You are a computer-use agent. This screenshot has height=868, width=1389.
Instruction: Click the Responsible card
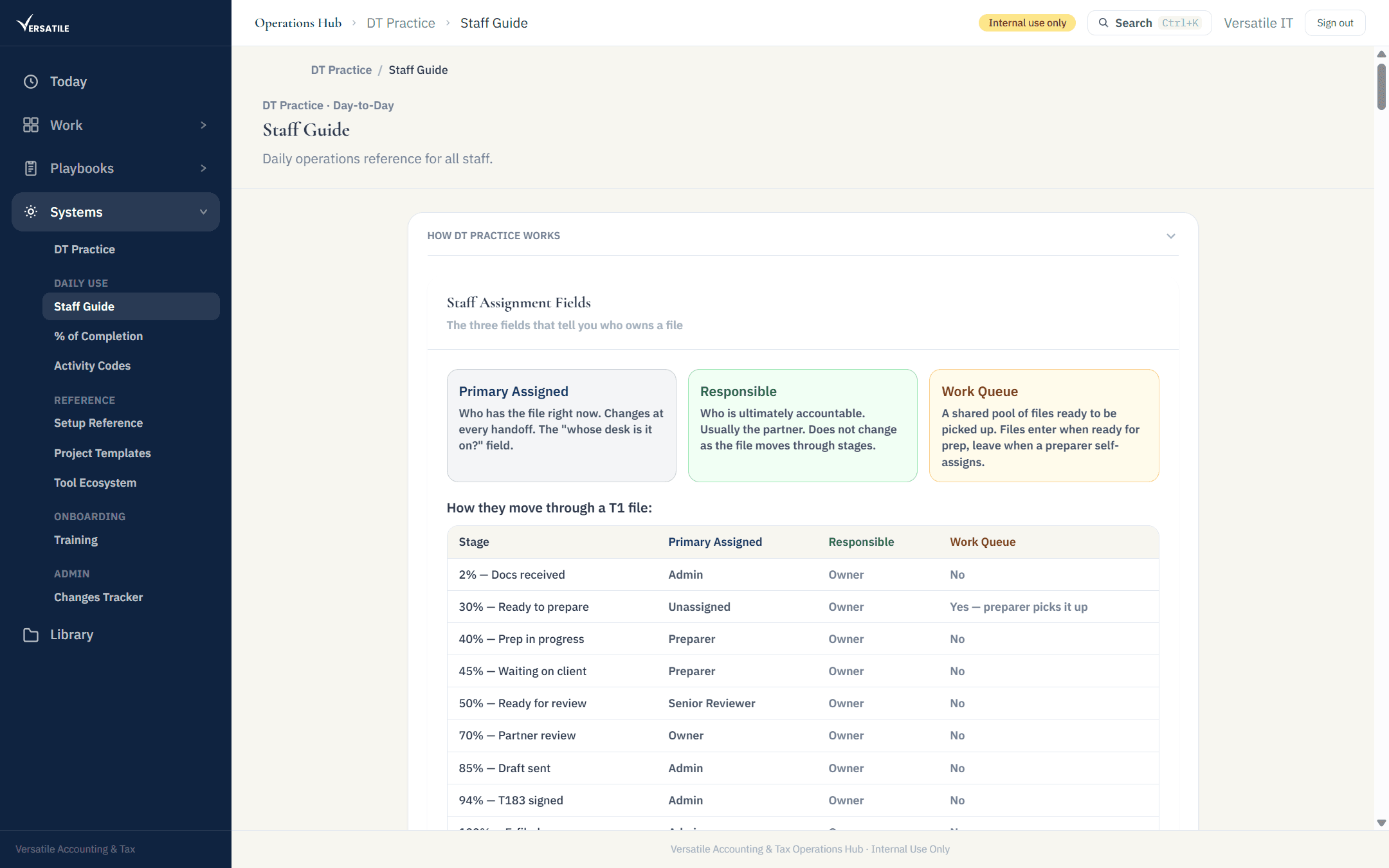coord(803,426)
